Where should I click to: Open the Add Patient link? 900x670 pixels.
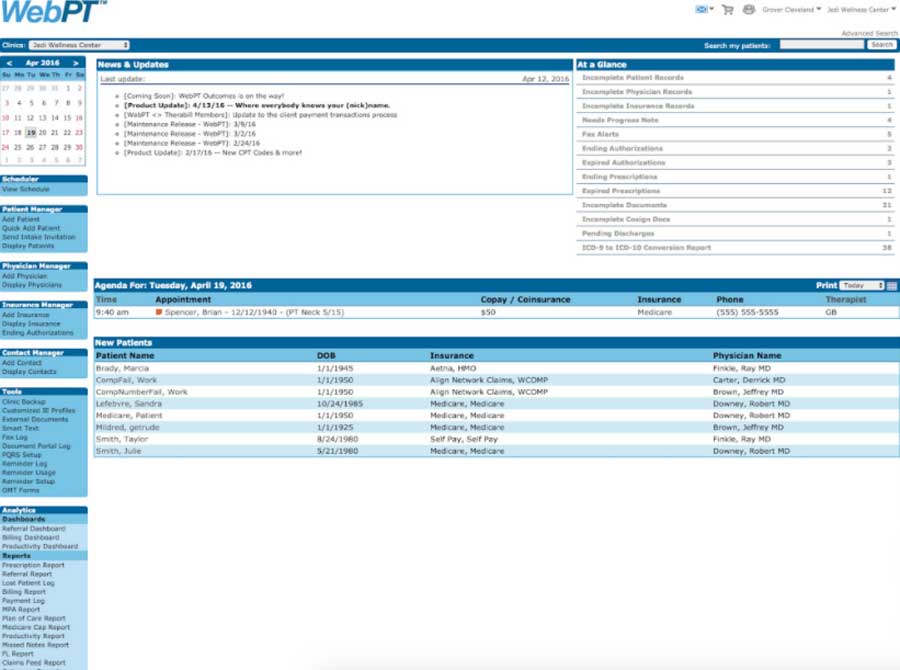coord(22,218)
